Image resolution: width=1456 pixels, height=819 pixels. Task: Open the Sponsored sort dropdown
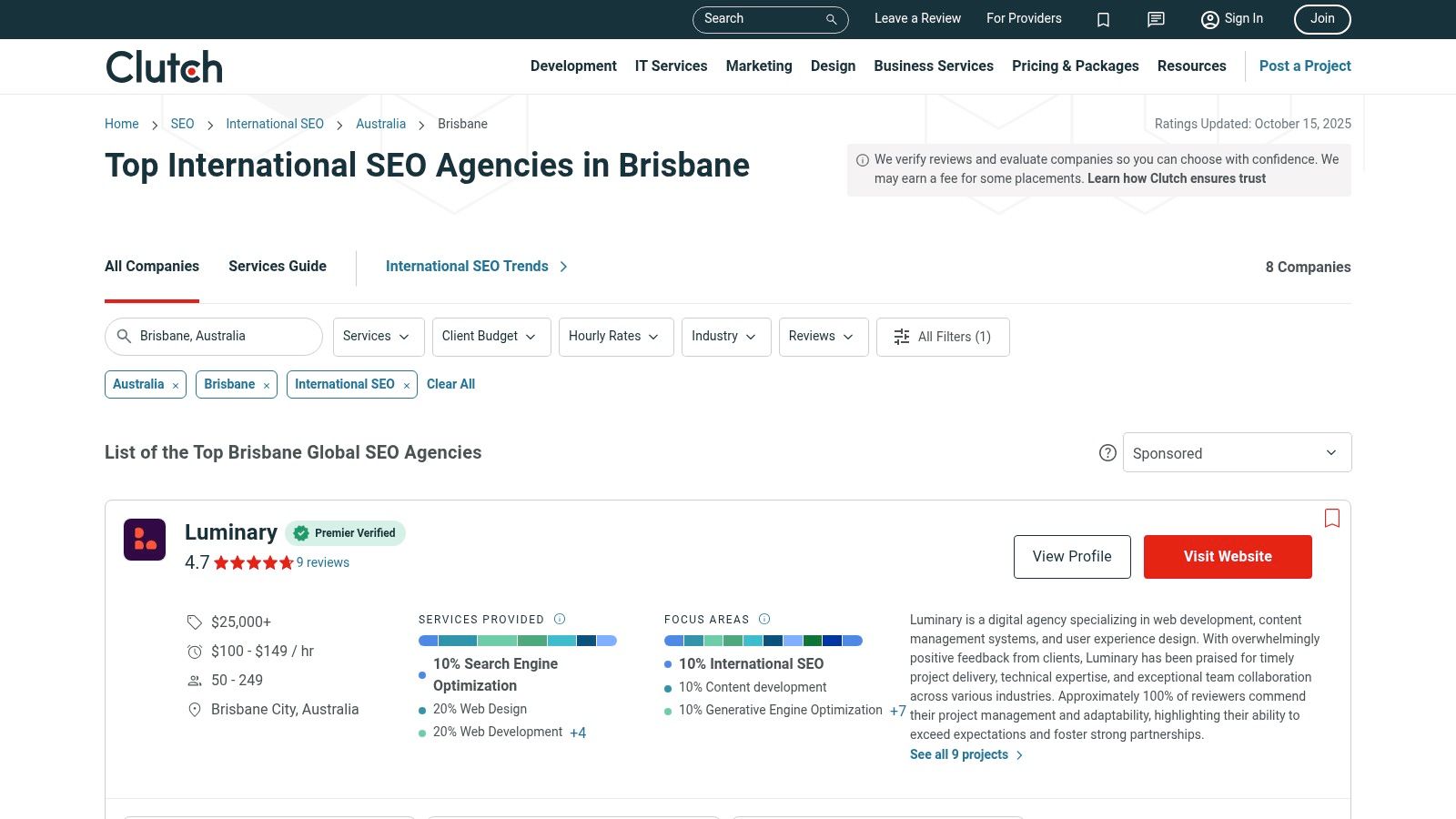1237,453
